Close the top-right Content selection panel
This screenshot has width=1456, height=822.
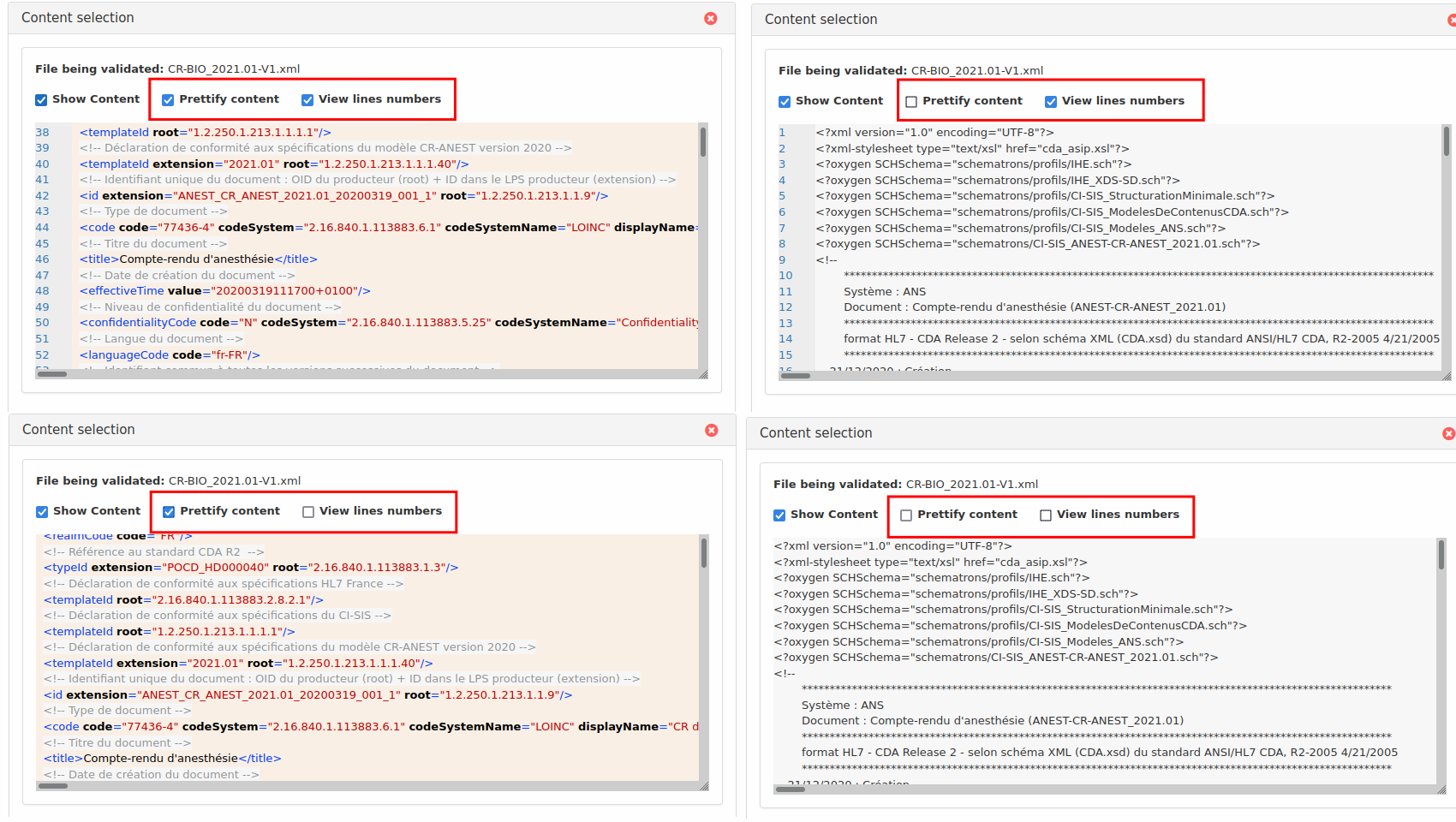[x=1451, y=20]
